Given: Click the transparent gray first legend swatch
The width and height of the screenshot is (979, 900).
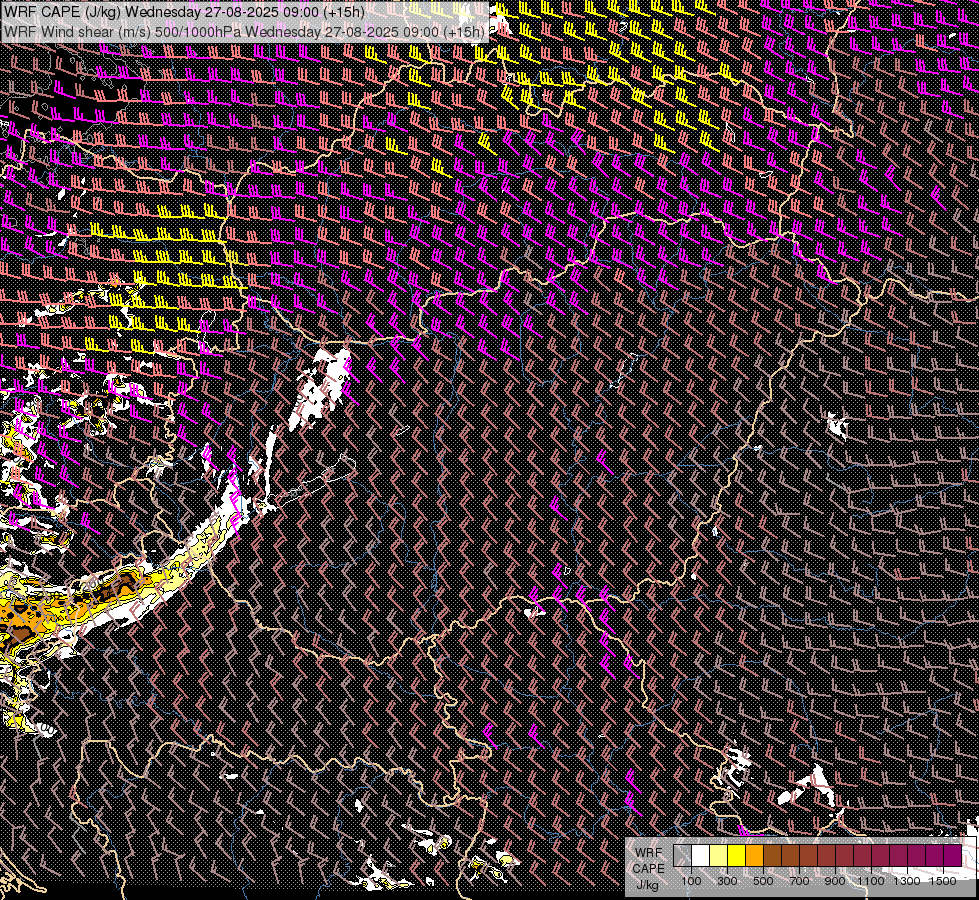Looking at the screenshot, I should pos(682,856).
